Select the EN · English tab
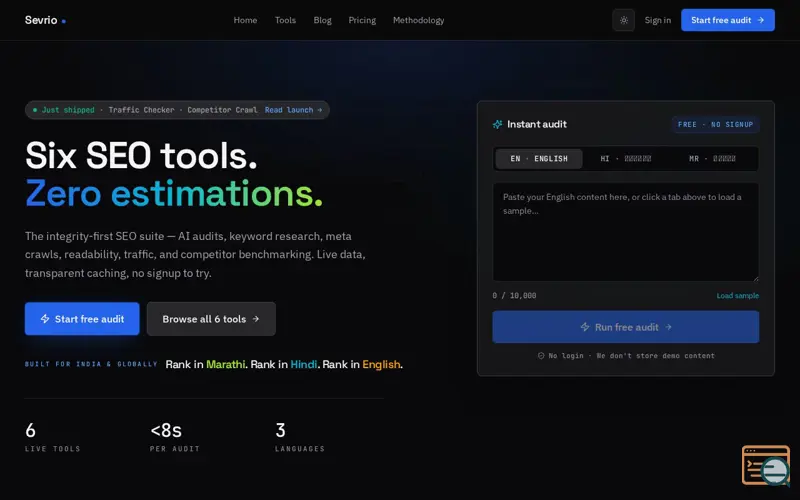The image size is (800, 500). tap(539, 159)
